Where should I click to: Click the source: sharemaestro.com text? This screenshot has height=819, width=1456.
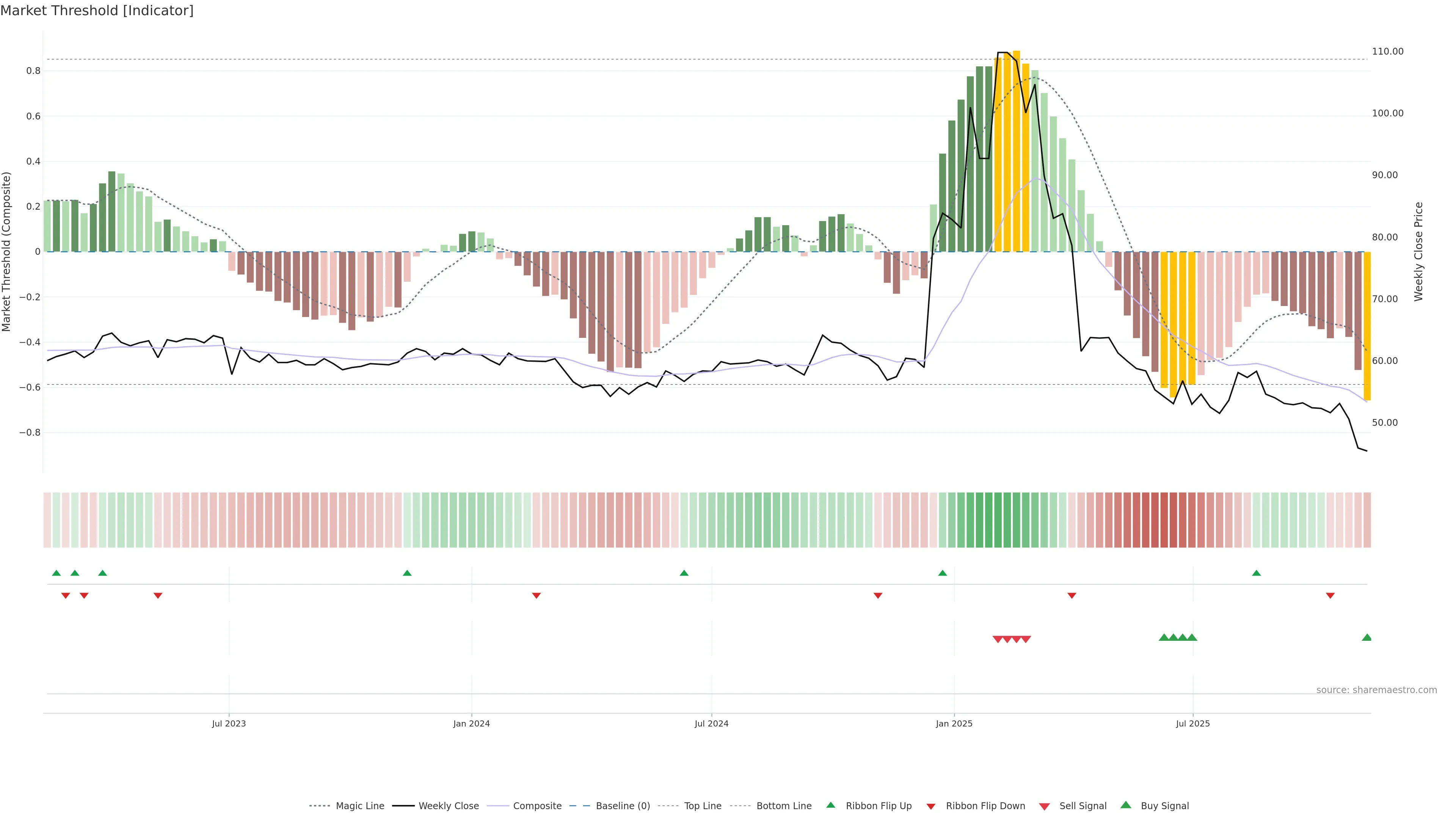[1376, 690]
